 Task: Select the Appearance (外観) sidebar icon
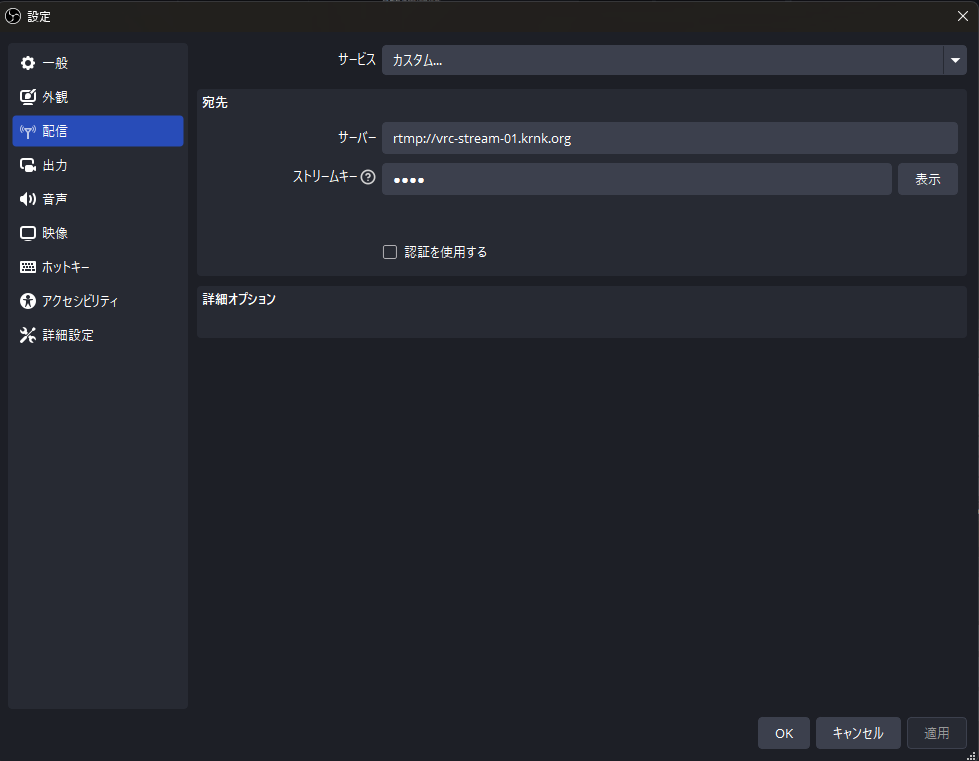pyautogui.click(x=28, y=97)
